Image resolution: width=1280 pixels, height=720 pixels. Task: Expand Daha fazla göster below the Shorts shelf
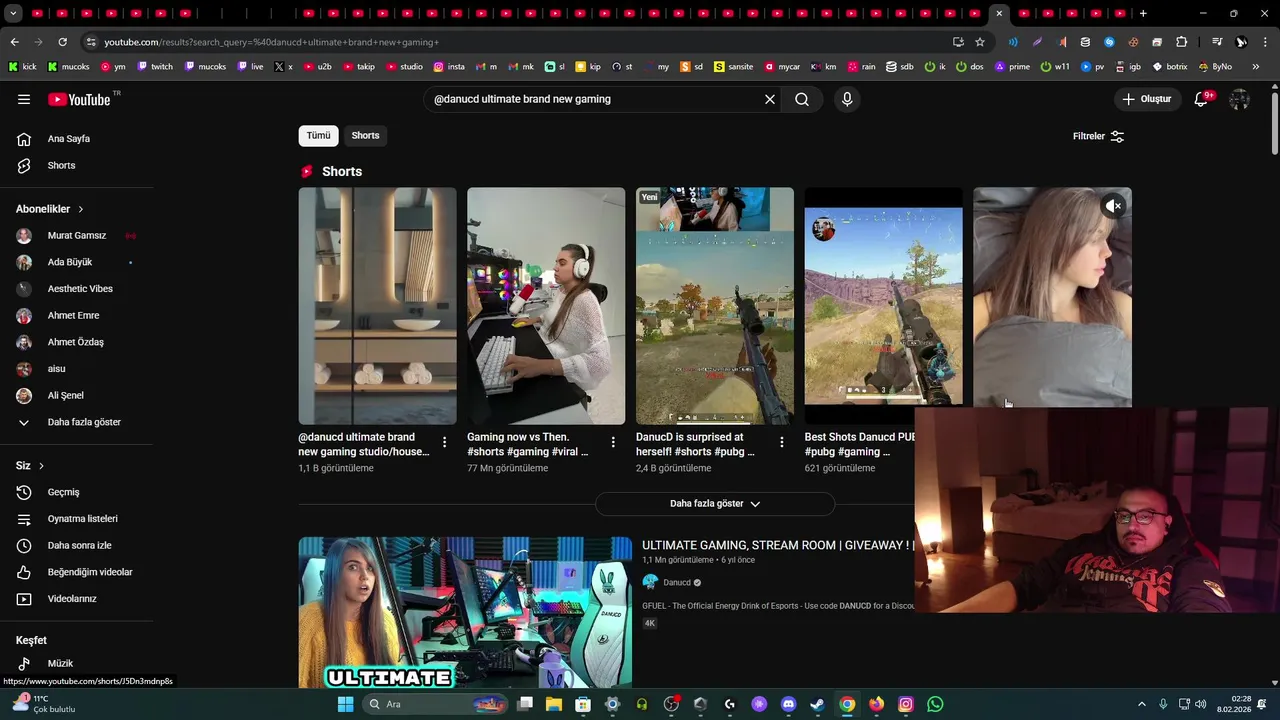(715, 504)
